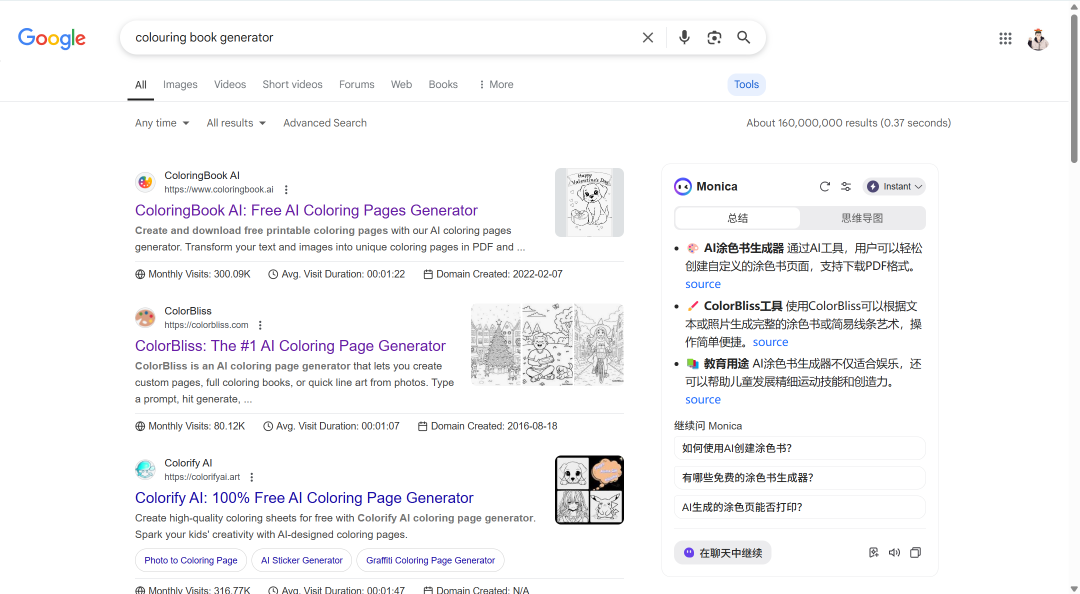
Task: Open the Any time filter dropdown
Action: (162, 123)
